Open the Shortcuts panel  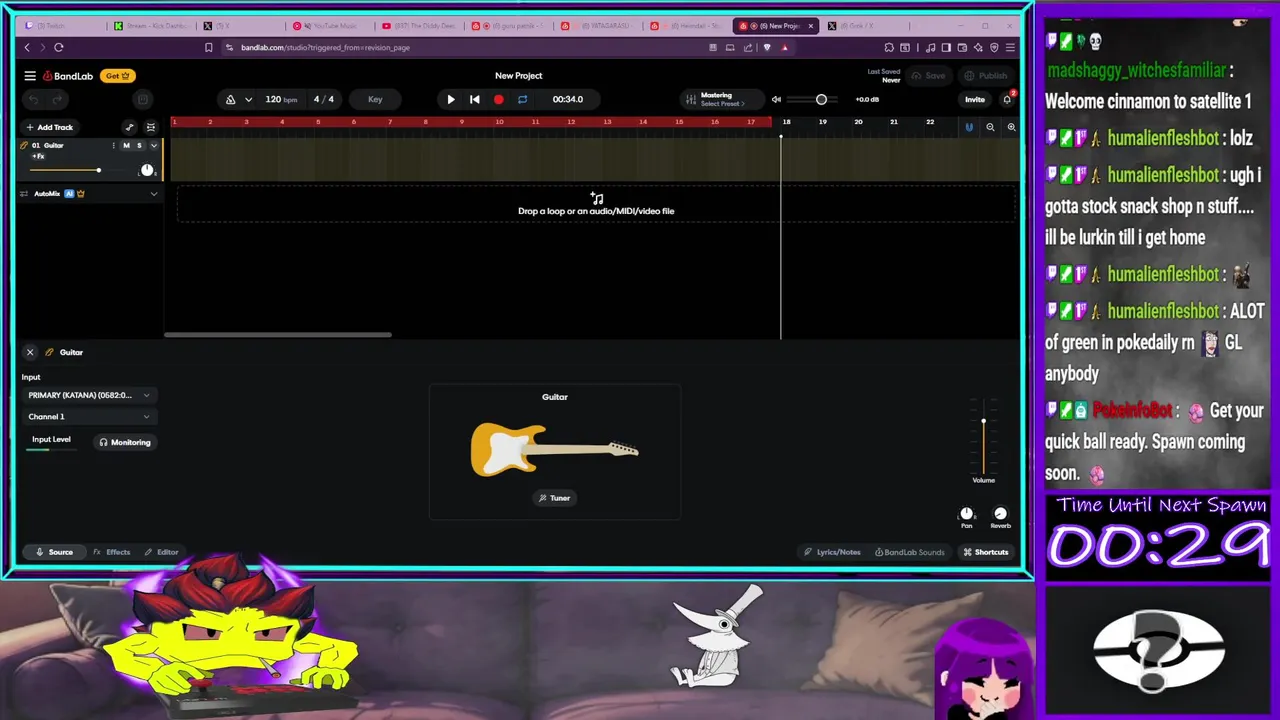point(986,552)
